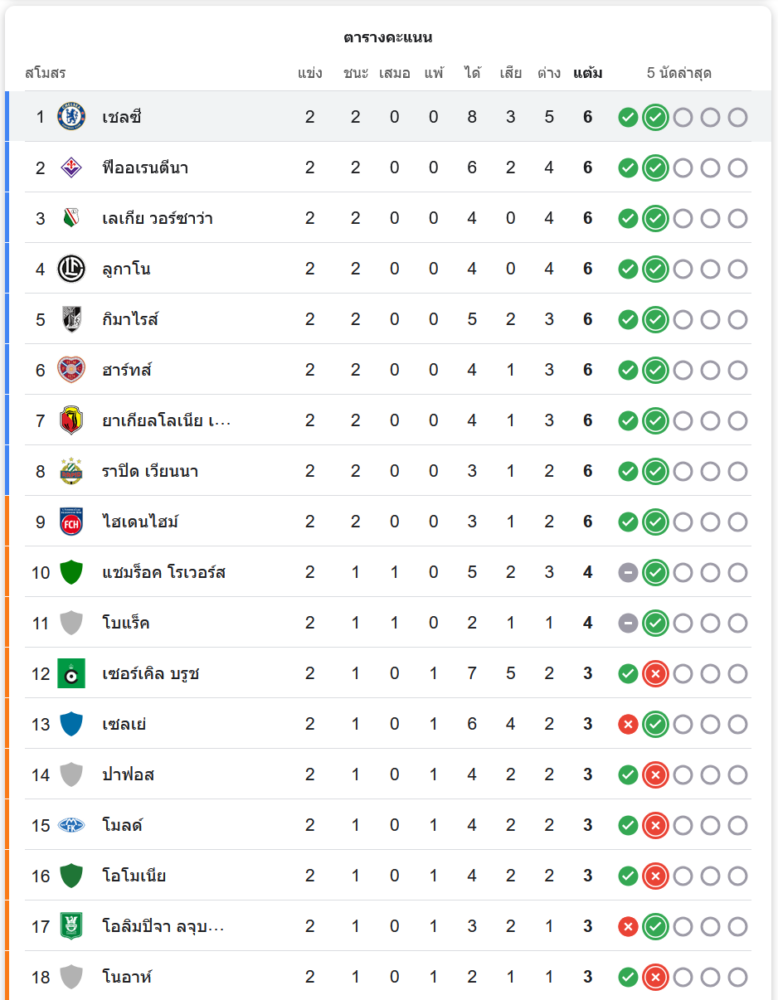Click Cercle Brugge's red loss indicator
778x1000 pixels.
pyautogui.click(x=655, y=673)
